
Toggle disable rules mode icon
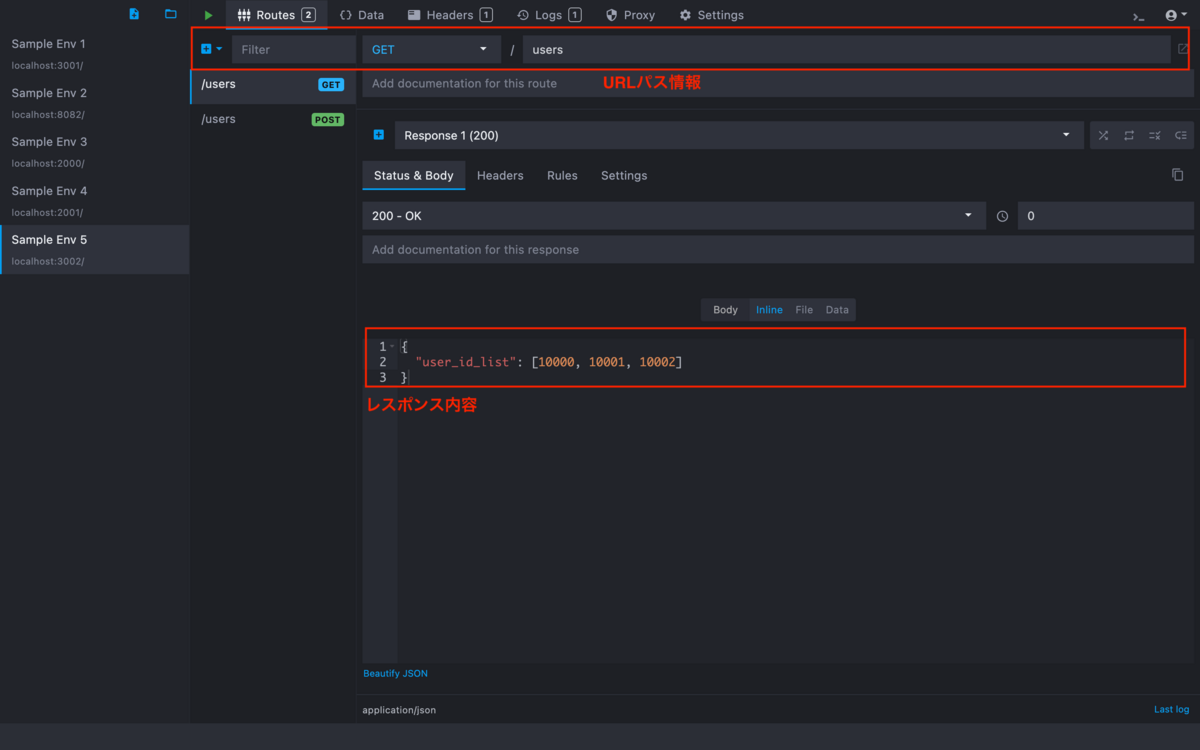pyautogui.click(x=1155, y=136)
